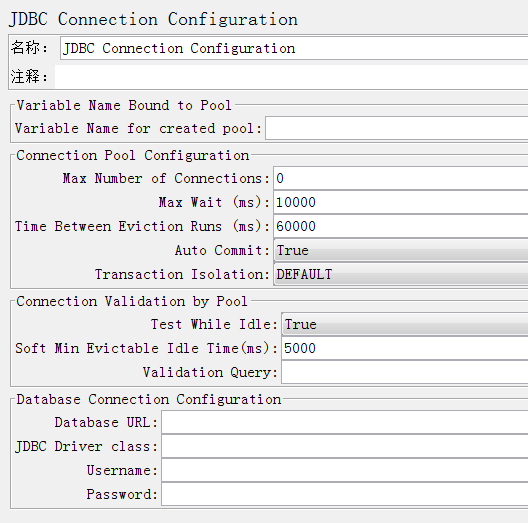The width and height of the screenshot is (528, 523).
Task: Select the JDBC Driver class field
Action: coord(345,446)
